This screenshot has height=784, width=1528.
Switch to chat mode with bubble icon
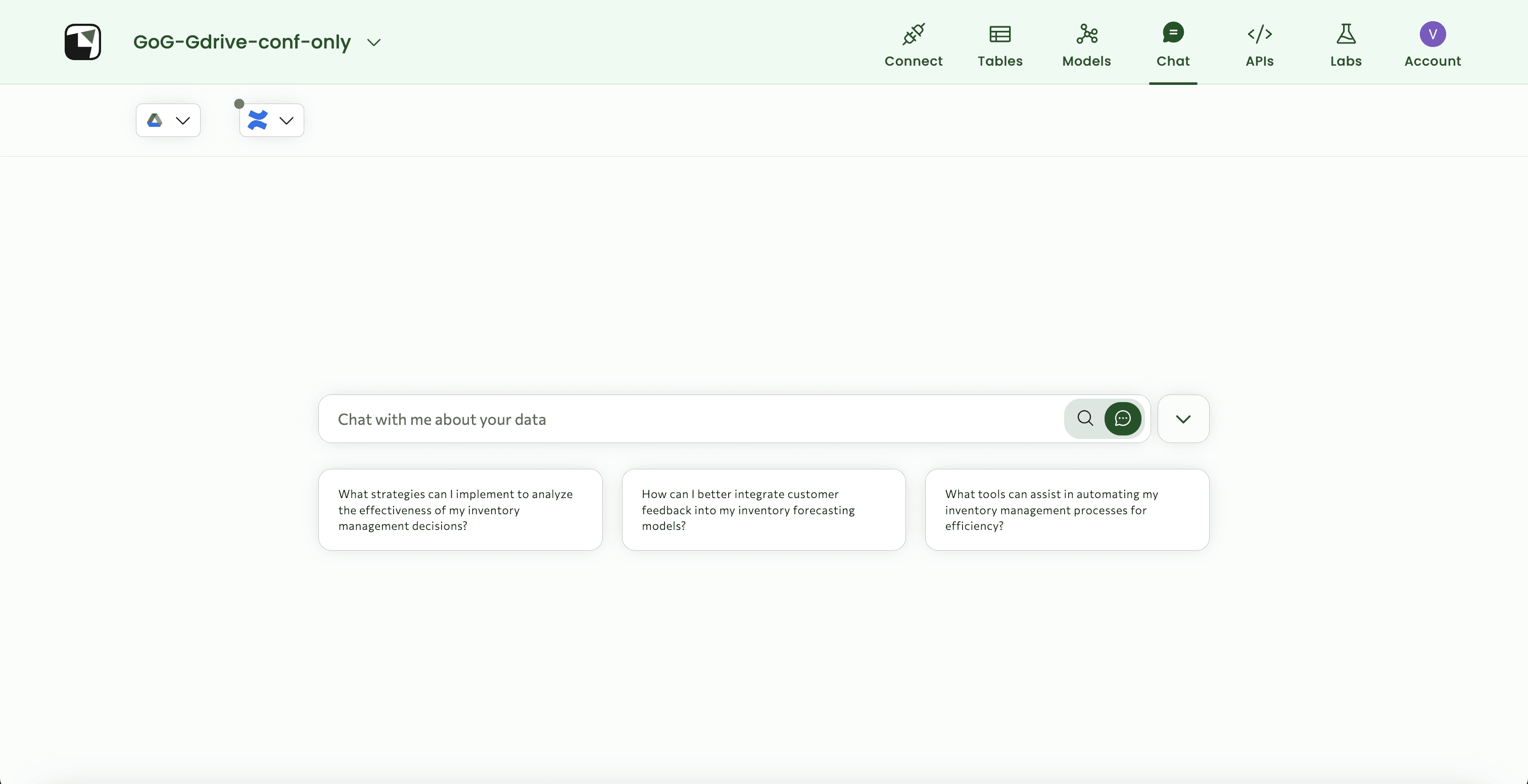[x=1122, y=419]
